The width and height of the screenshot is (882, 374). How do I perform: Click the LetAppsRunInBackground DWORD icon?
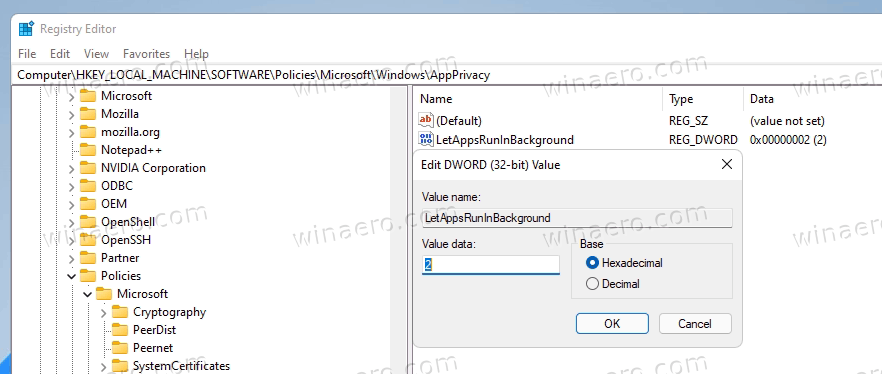click(x=426, y=139)
